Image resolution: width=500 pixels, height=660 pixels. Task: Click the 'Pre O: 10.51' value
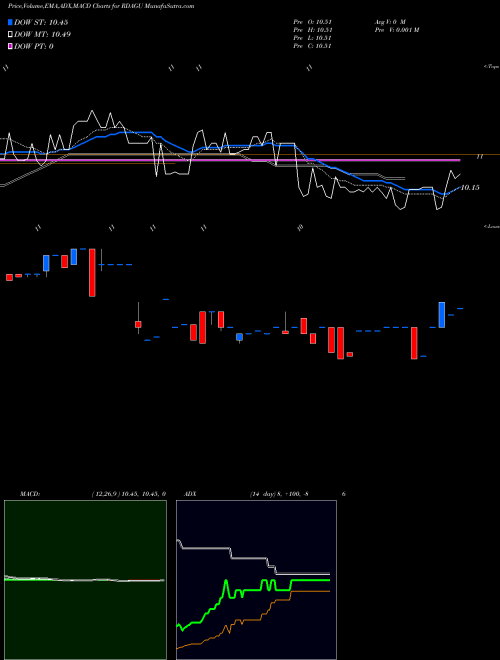(313, 21)
